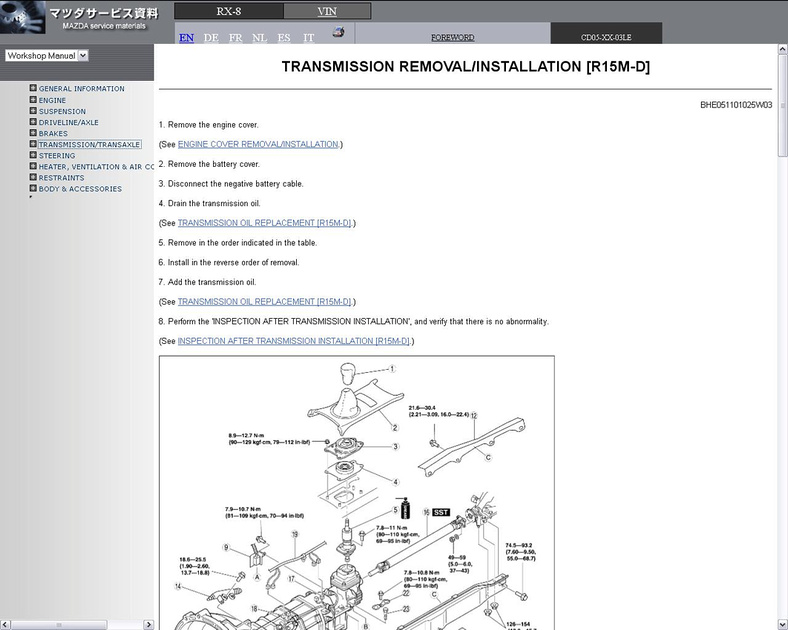Viewport: 788px width, 630px height.
Task: Click the printer icon in the header
Action: (339, 32)
